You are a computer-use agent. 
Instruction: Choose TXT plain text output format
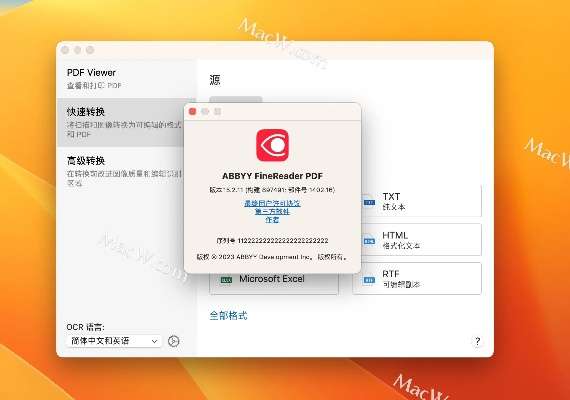[421, 201]
